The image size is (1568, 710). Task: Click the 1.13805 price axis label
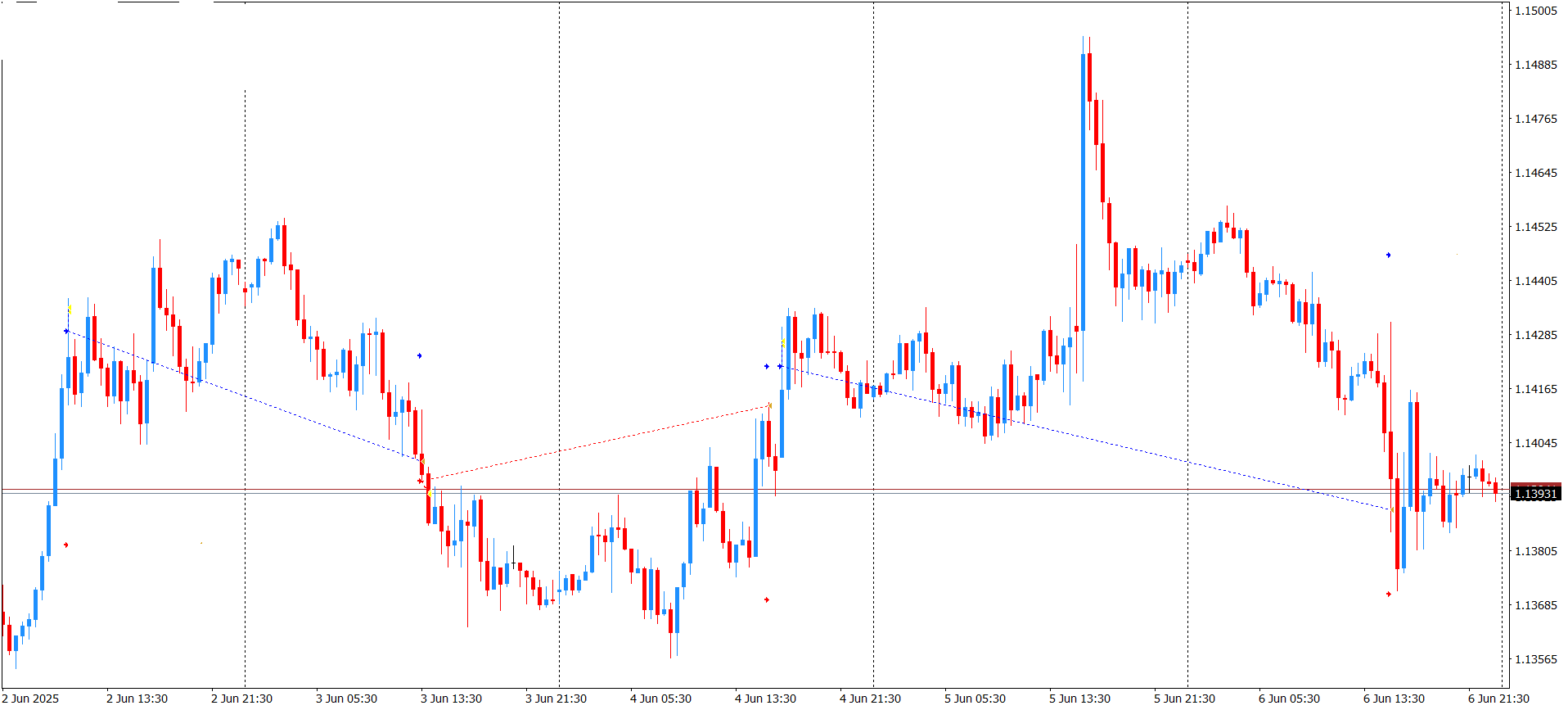tap(1536, 551)
